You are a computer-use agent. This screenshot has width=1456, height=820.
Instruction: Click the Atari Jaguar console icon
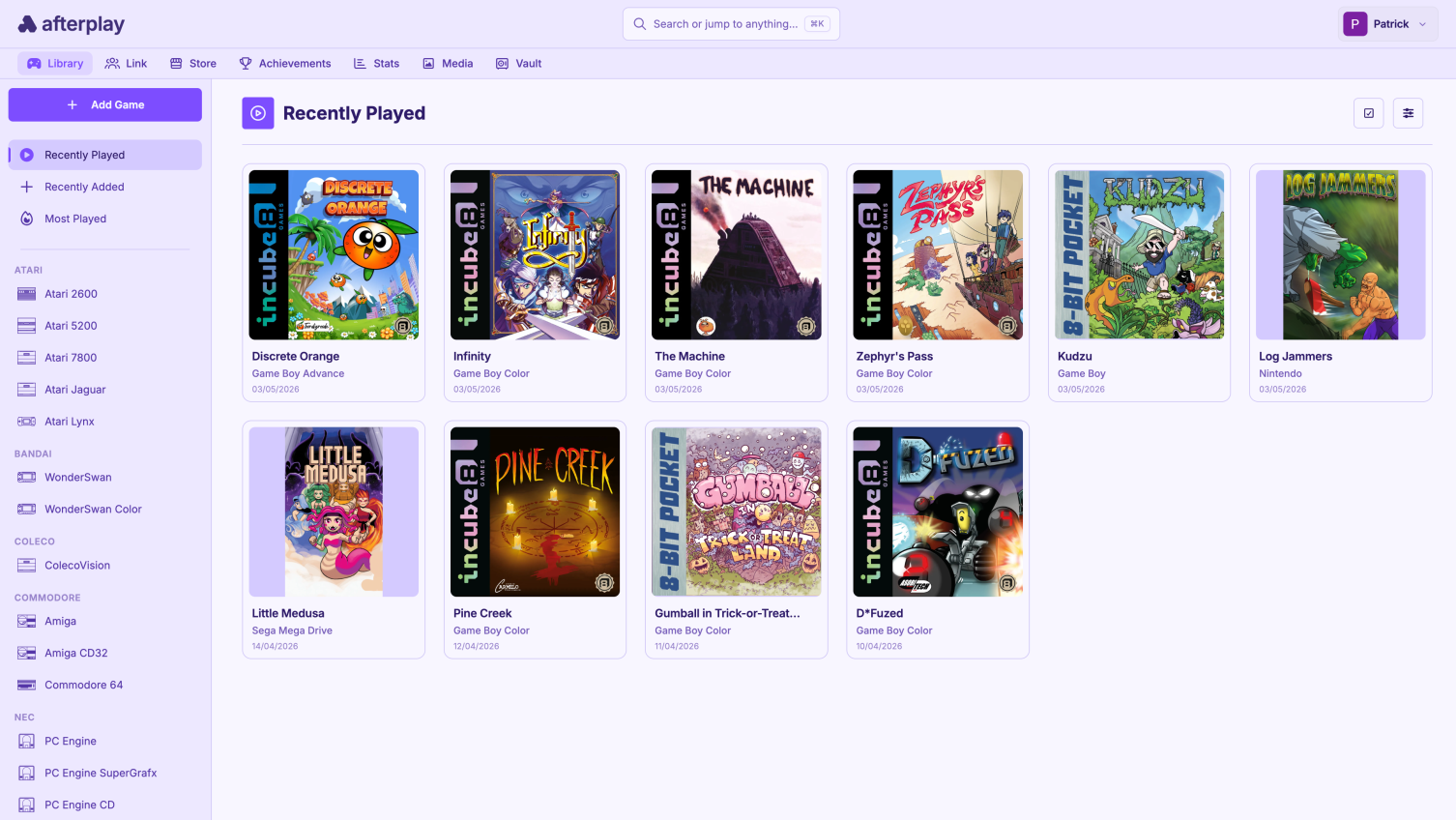click(x=27, y=390)
